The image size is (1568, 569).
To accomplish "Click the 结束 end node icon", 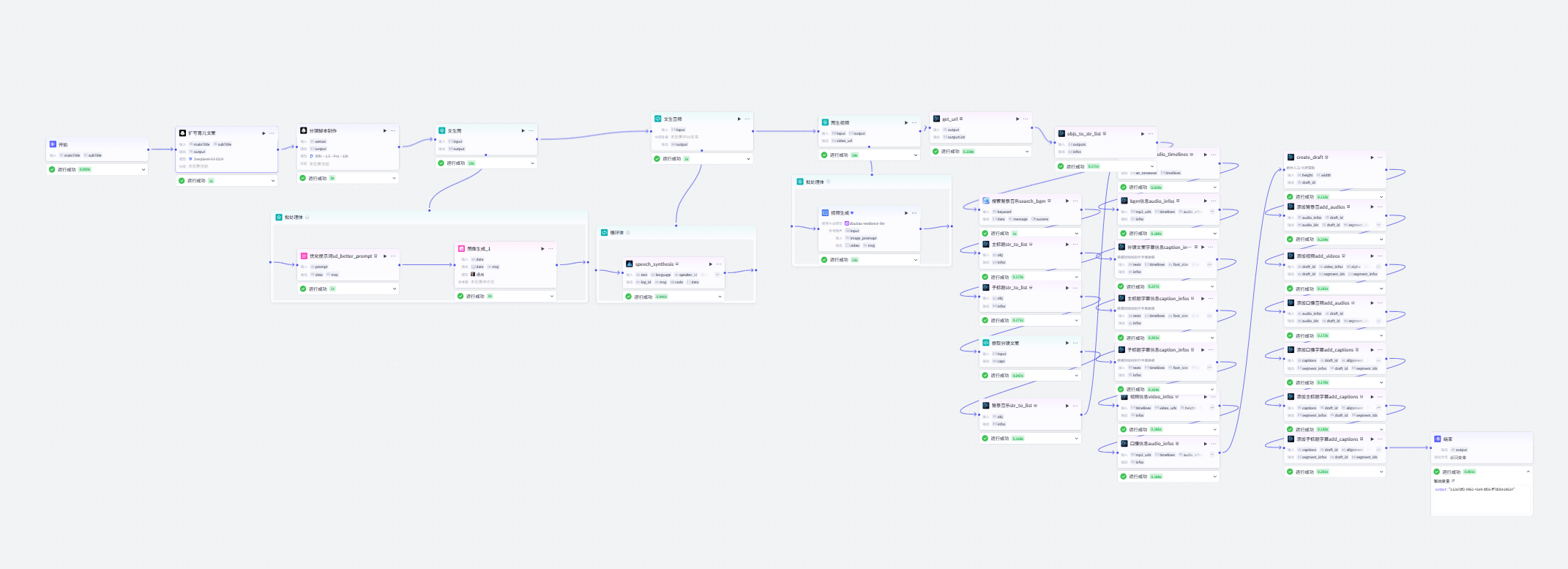I will 1437,439.
